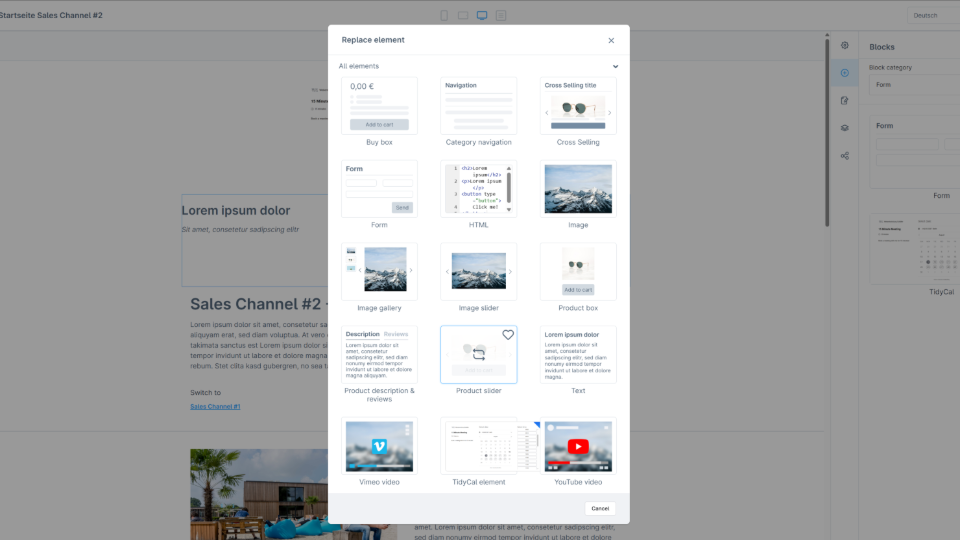Favorite the Product slider element with heart icon
The height and width of the screenshot is (540, 960).
(508, 335)
